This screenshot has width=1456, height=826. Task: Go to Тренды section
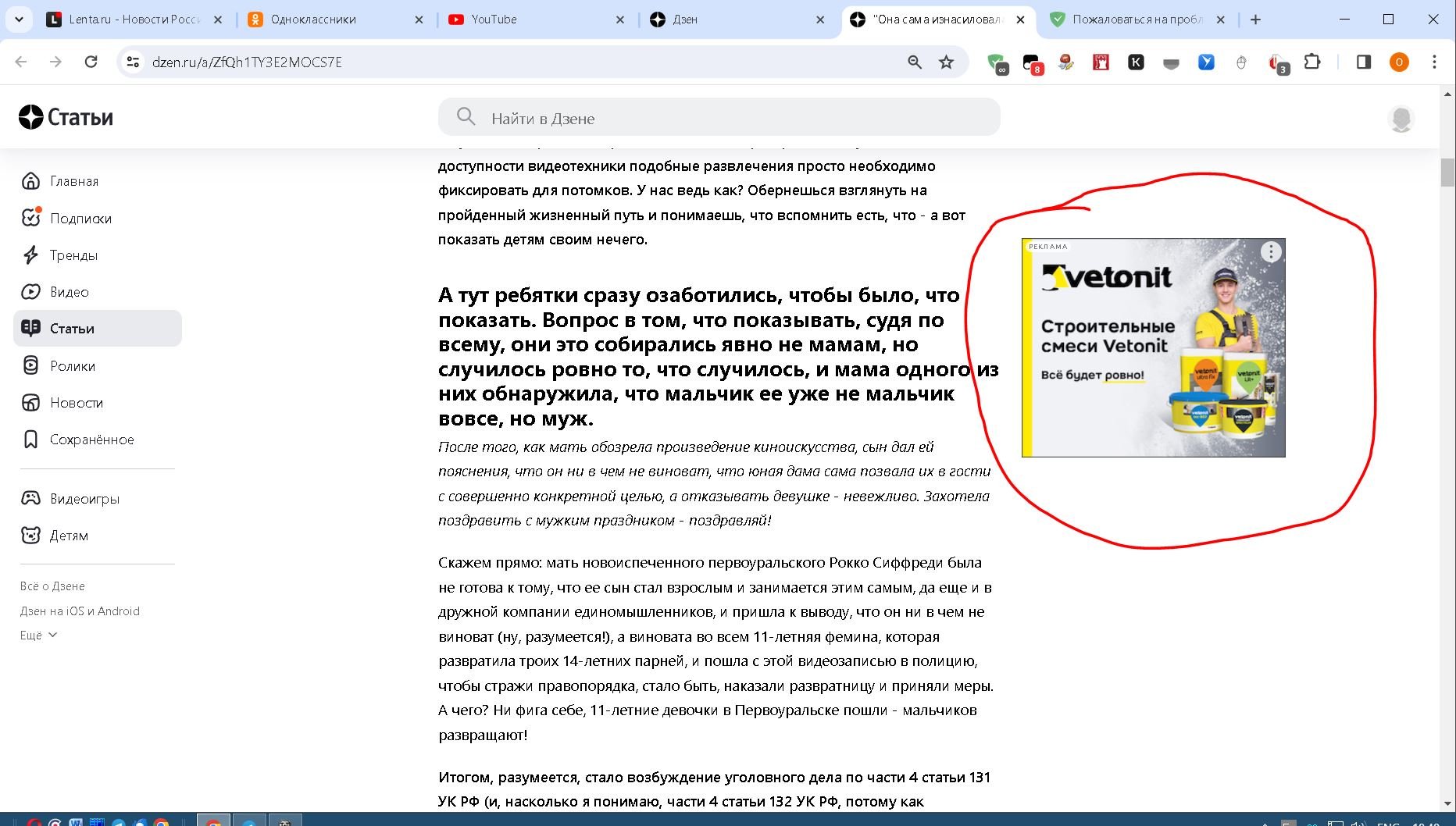tap(73, 255)
